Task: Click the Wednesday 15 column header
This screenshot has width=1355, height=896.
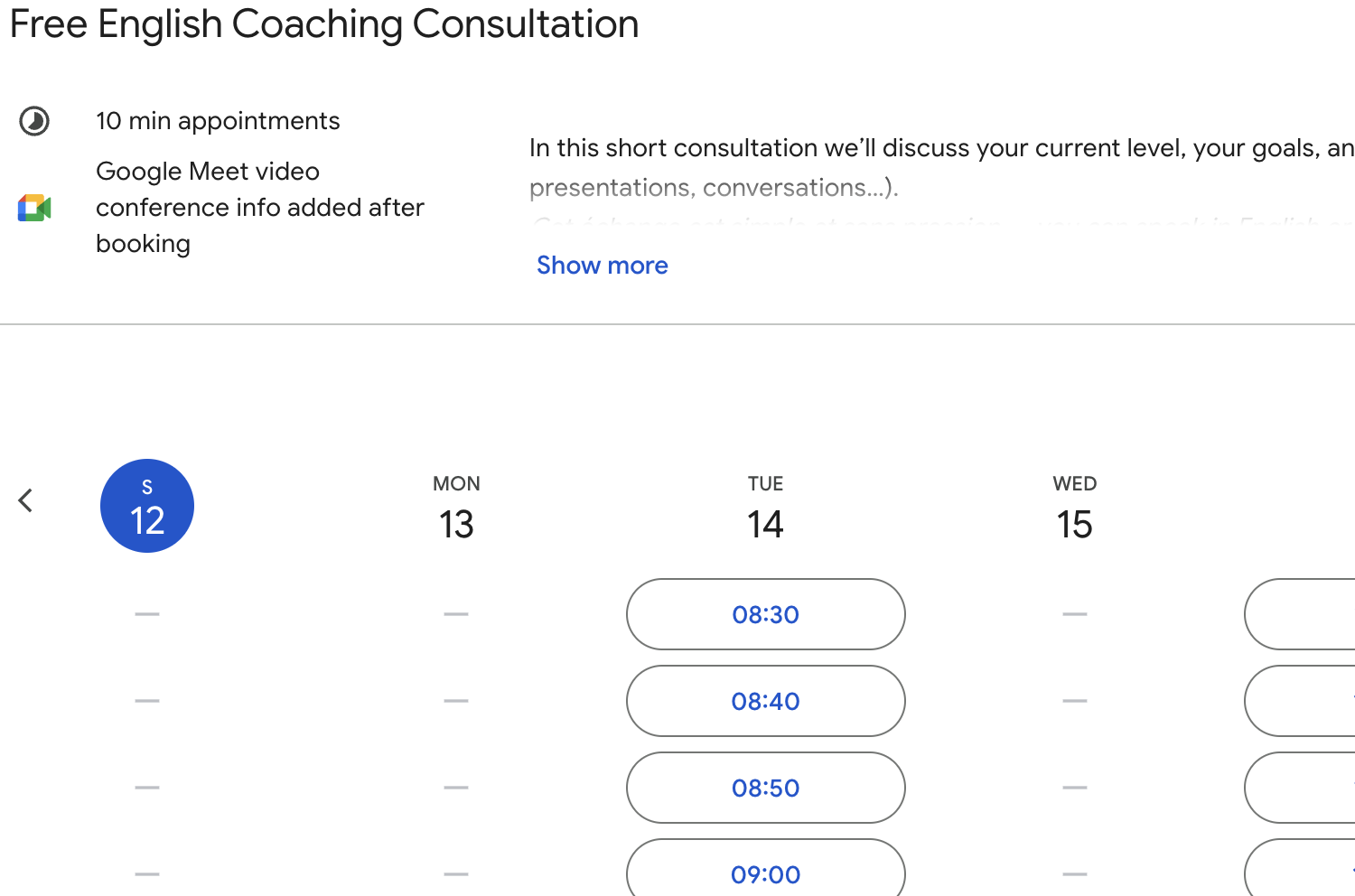Action: [x=1074, y=506]
